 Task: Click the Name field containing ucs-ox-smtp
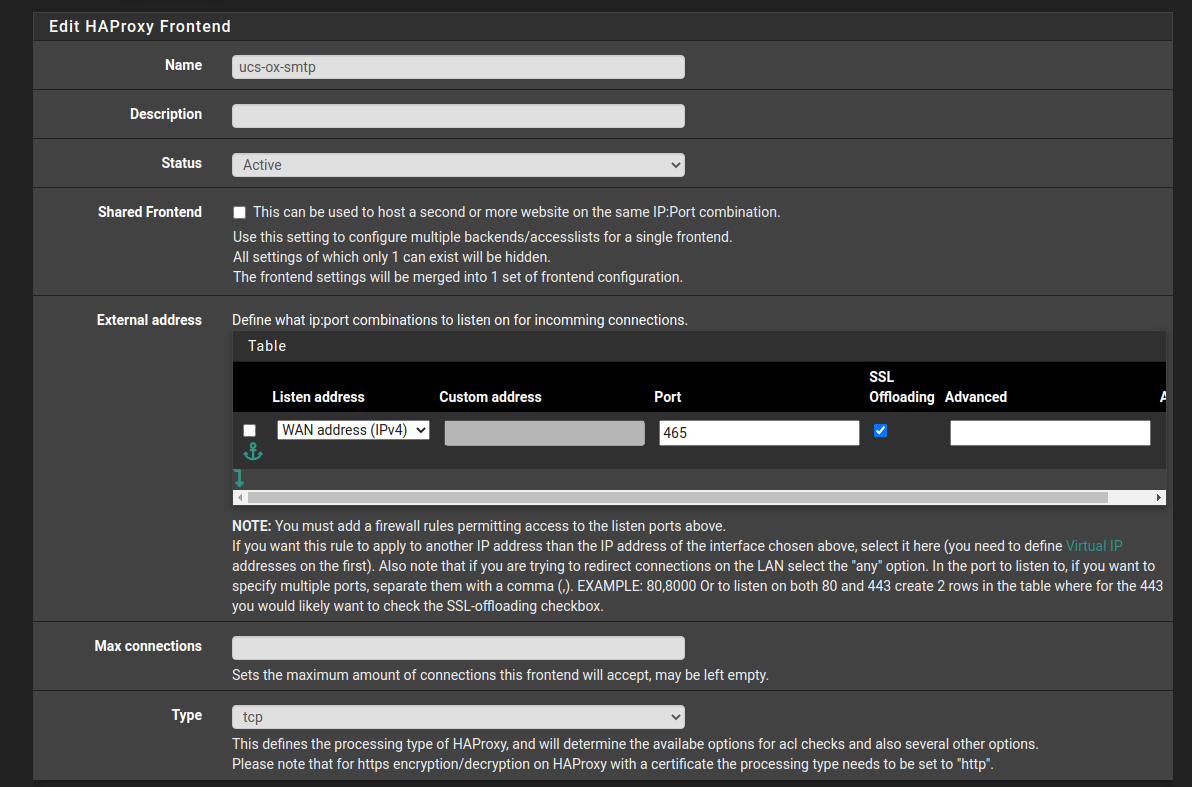tap(458, 67)
